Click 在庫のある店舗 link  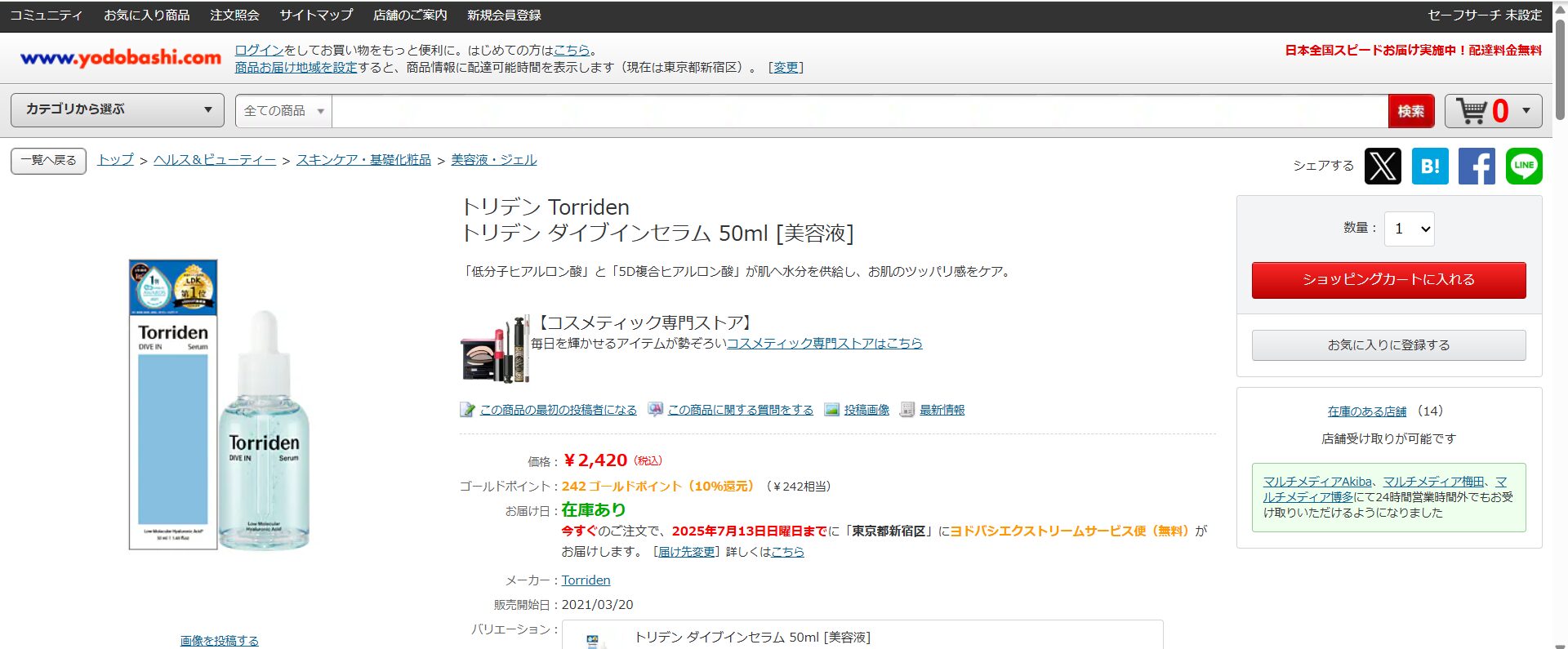pos(1367,411)
